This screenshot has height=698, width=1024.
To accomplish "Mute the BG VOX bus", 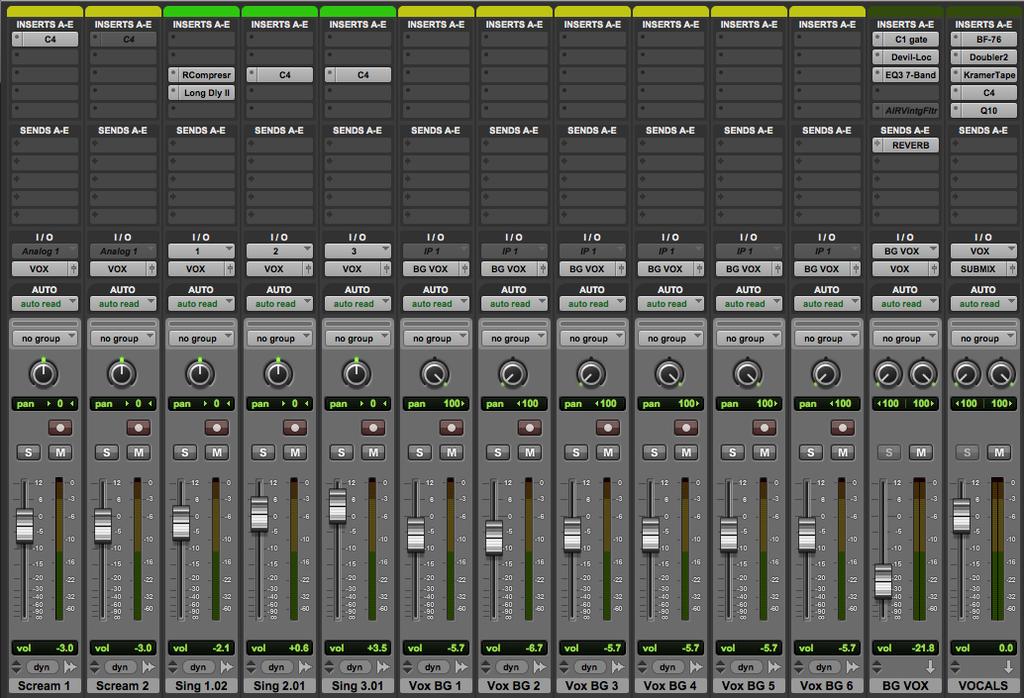I will 921,452.
